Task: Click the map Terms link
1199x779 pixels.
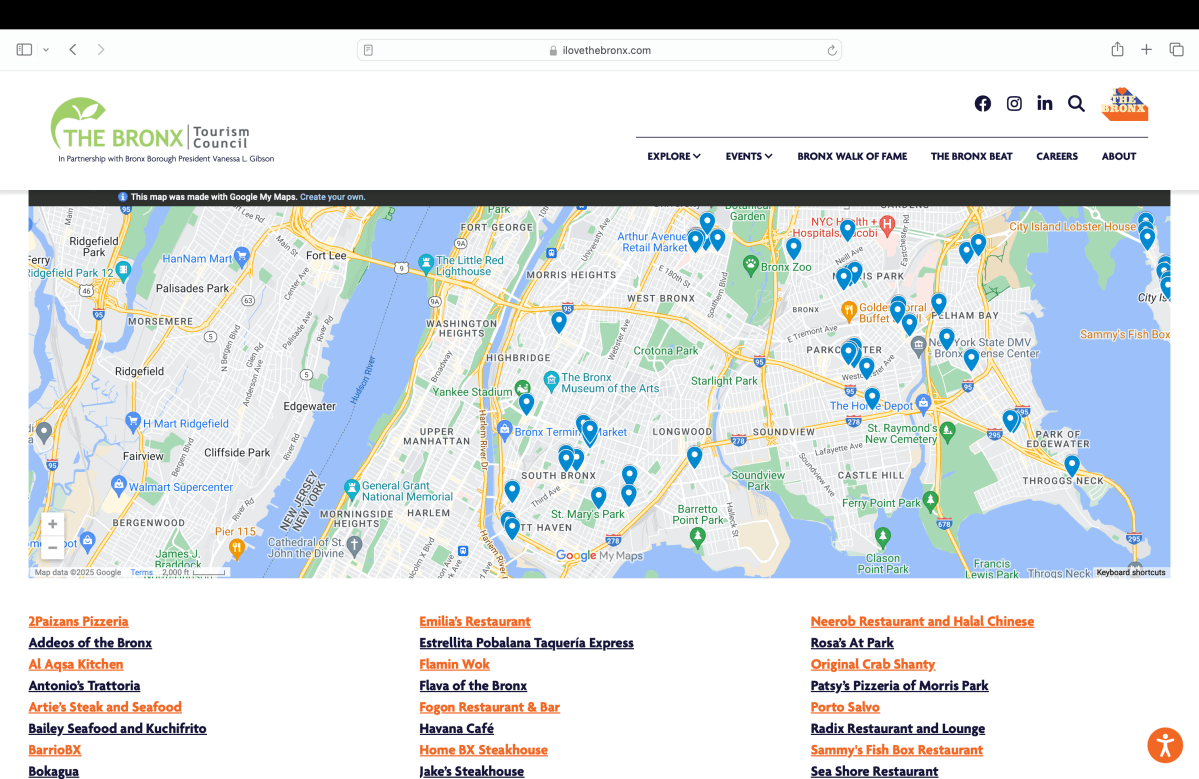Action: click(x=141, y=573)
